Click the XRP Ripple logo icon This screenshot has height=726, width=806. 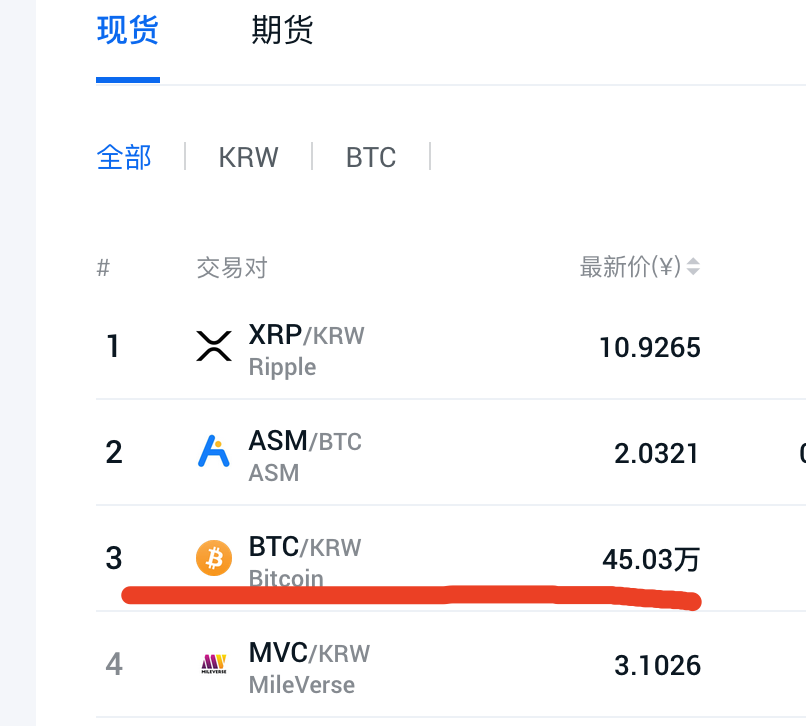(x=214, y=346)
